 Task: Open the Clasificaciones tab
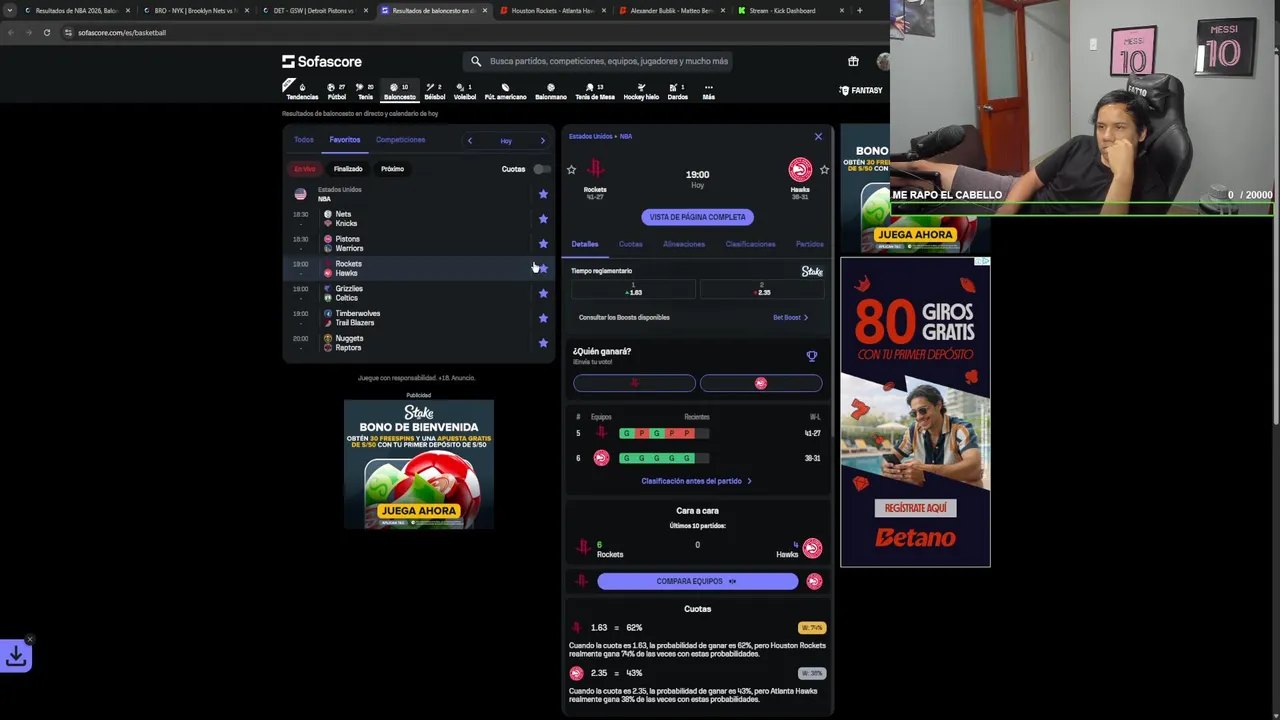(x=750, y=244)
